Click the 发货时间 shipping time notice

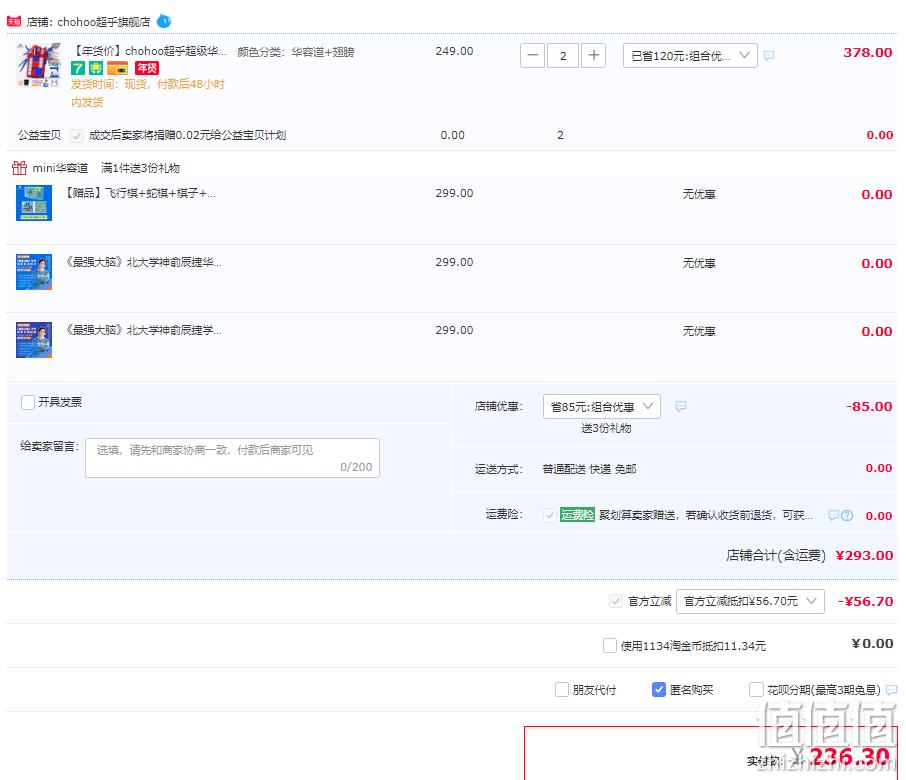[147, 93]
